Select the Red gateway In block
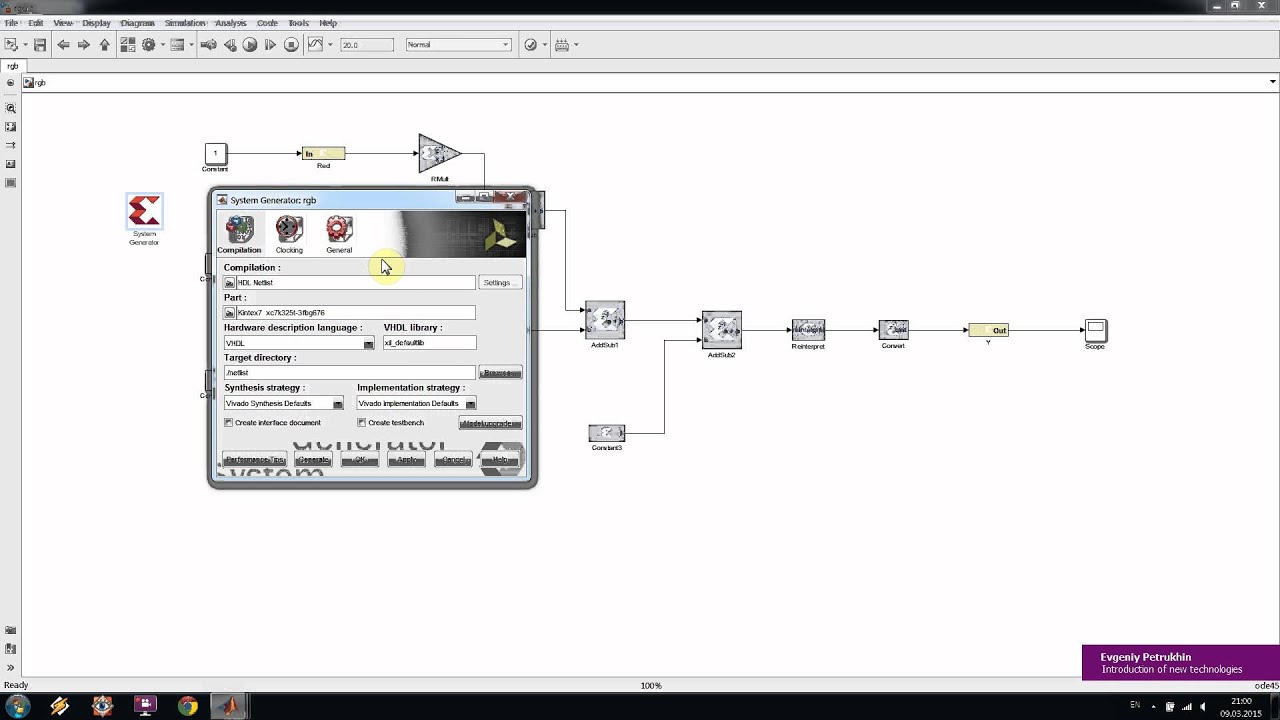1280x720 pixels. coord(323,153)
